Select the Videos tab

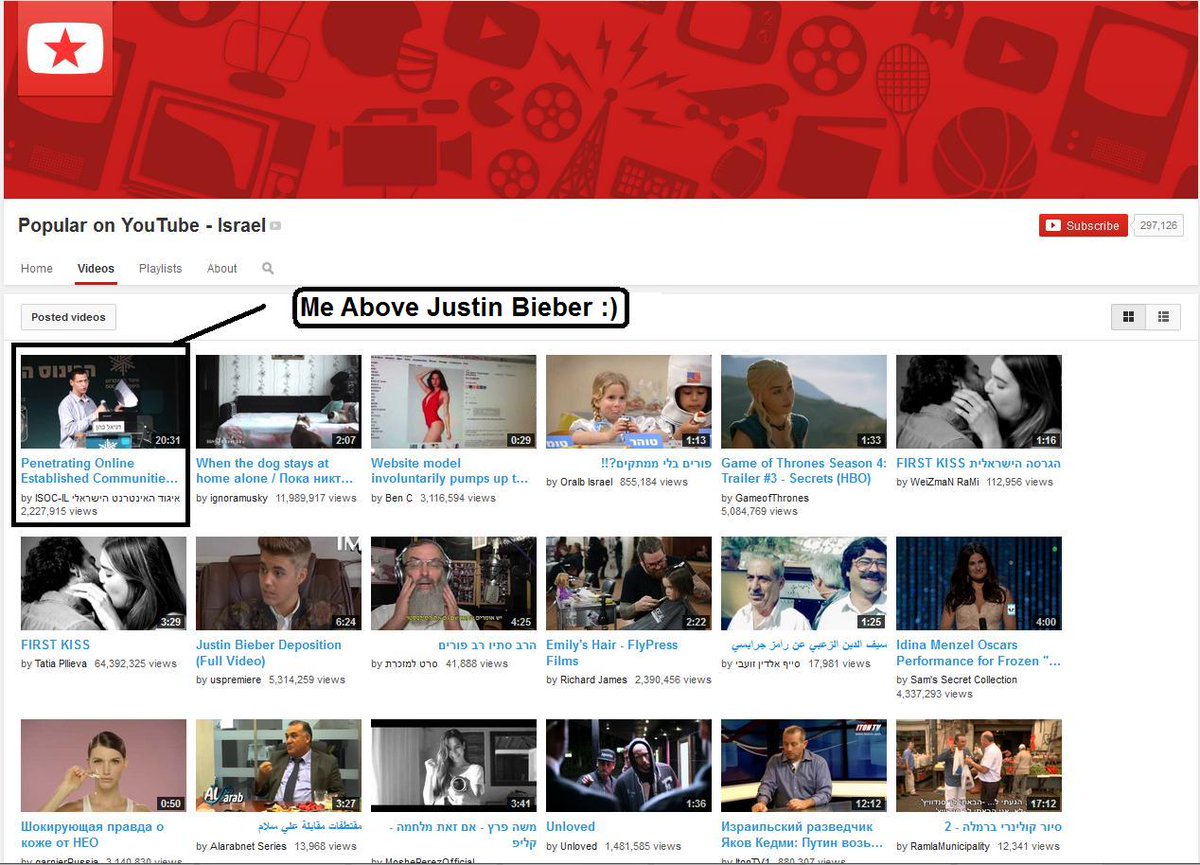(x=96, y=268)
